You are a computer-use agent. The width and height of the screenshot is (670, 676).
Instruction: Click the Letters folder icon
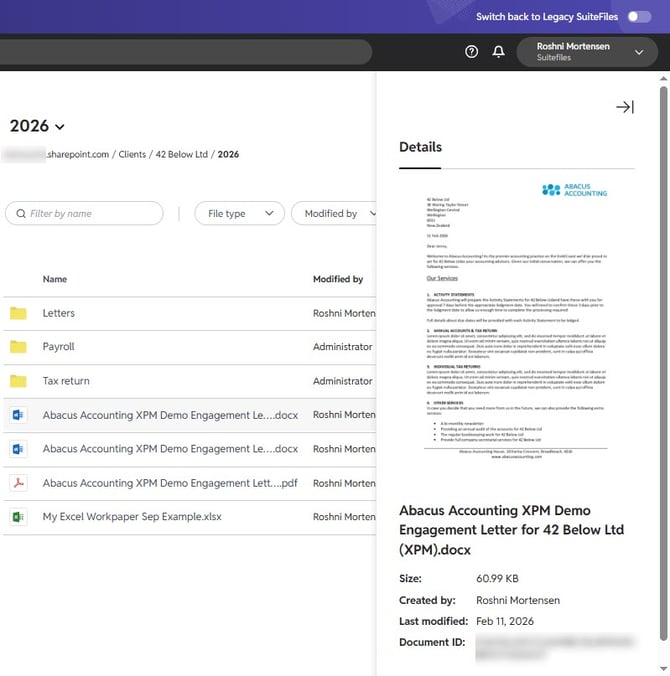(x=18, y=313)
